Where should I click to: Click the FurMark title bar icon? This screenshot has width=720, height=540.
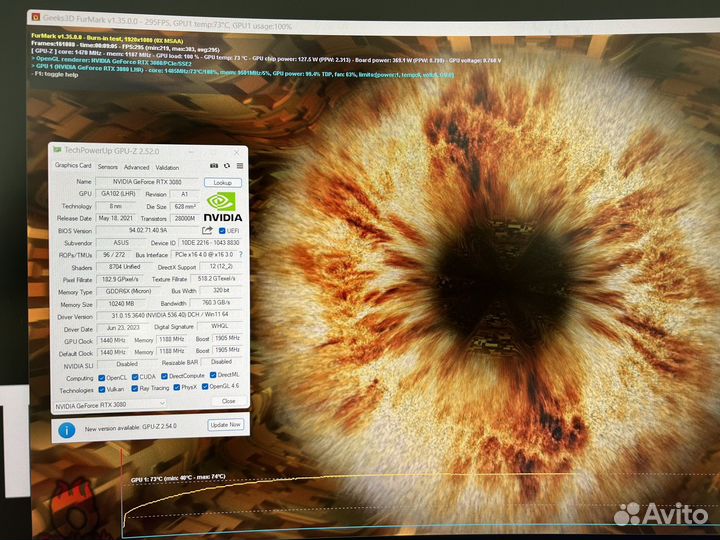(35, 18)
